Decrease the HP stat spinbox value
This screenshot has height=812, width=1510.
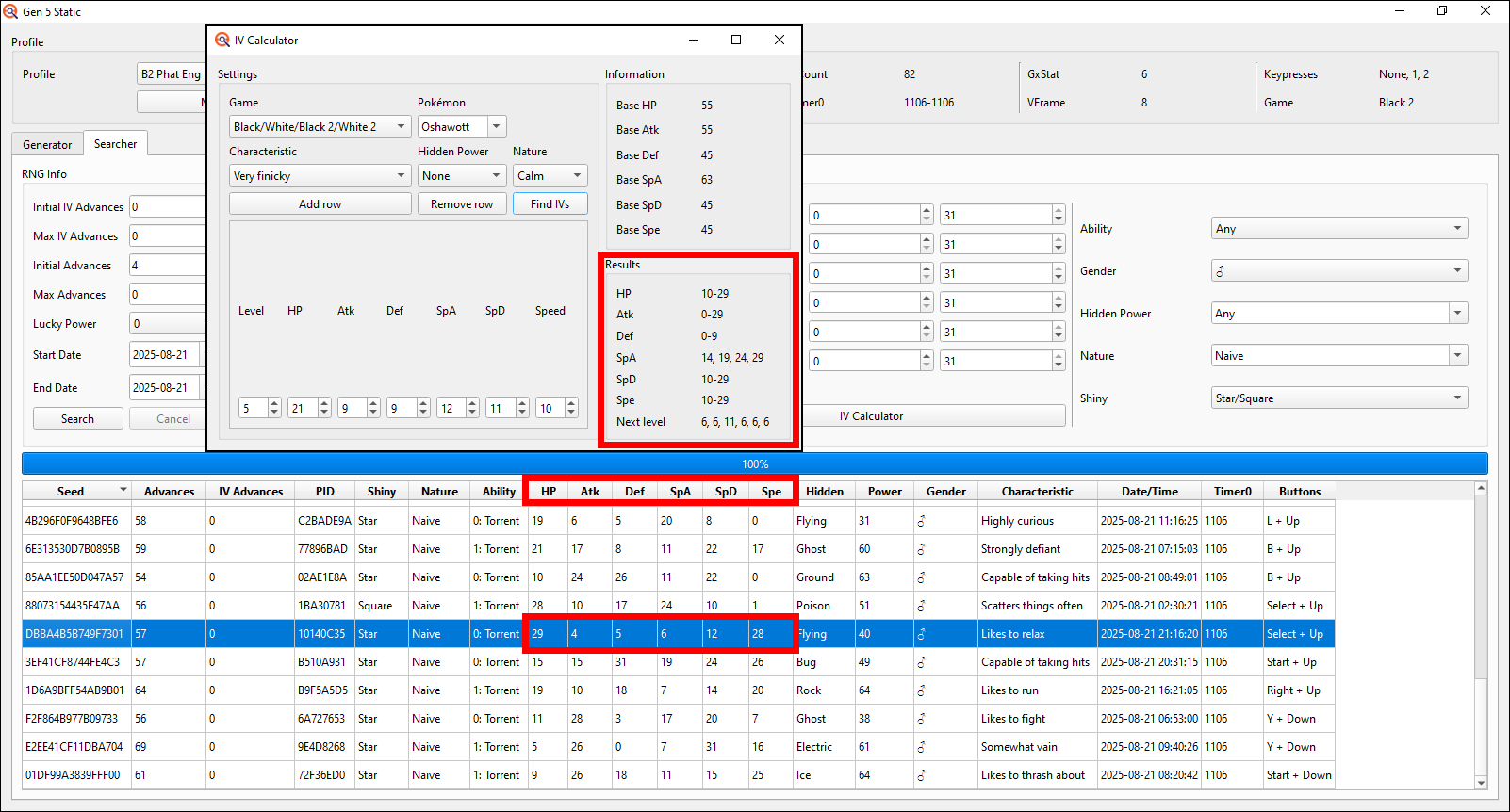(x=324, y=413)
